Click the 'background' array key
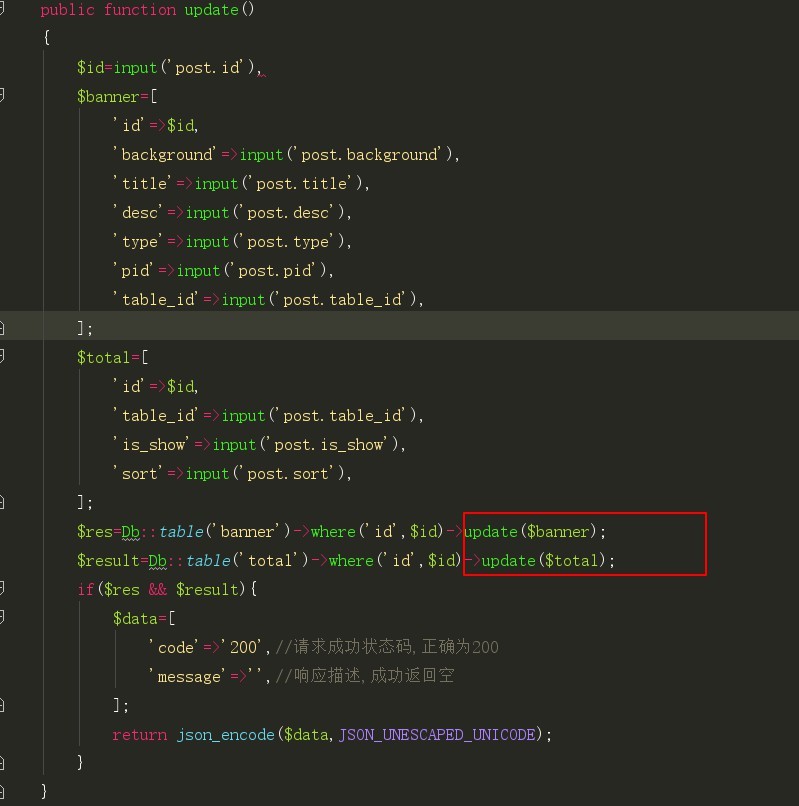This screenshot has width=799, height=806. (x=165, y=155)
